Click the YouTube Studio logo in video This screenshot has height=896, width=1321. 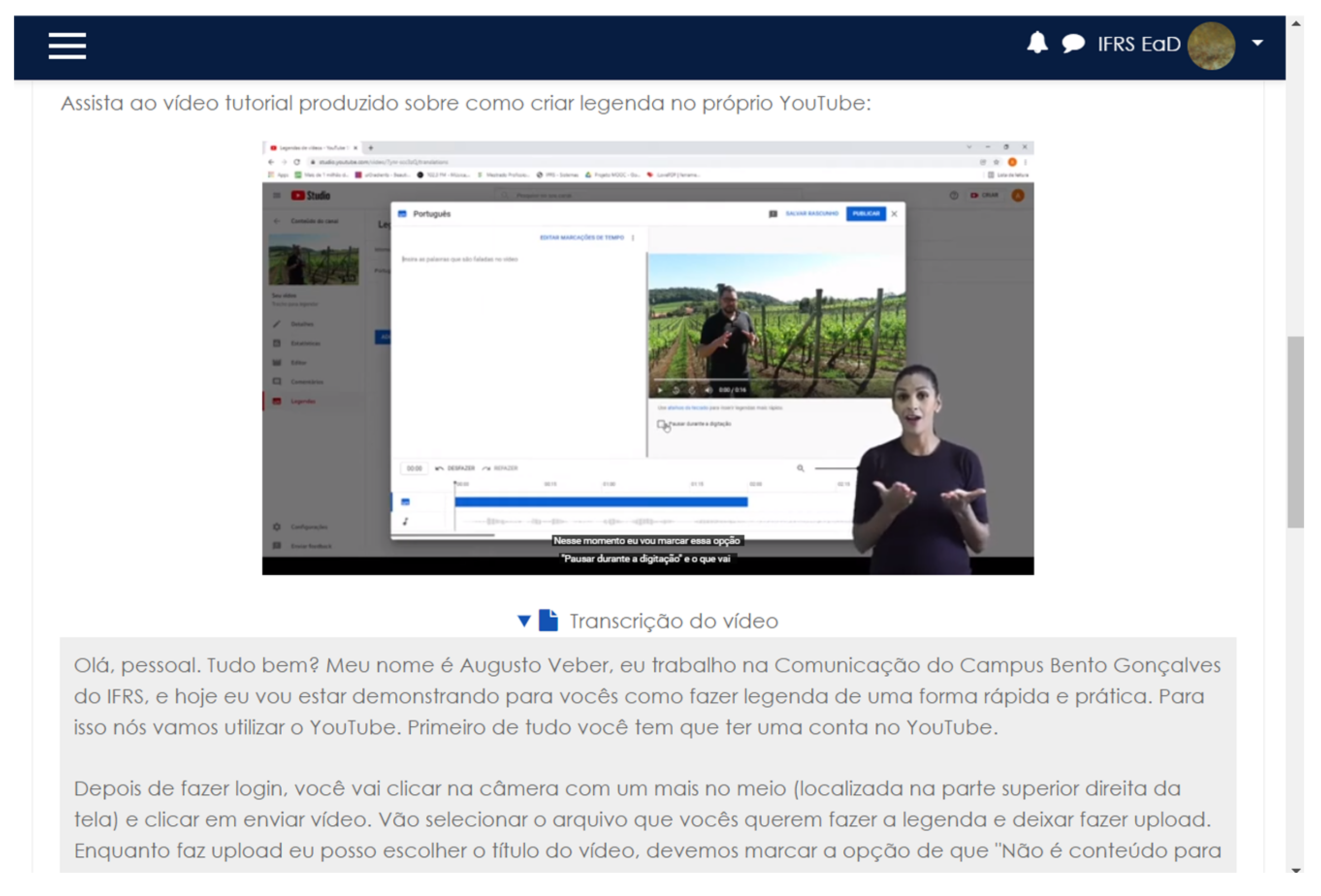[310, 195]
